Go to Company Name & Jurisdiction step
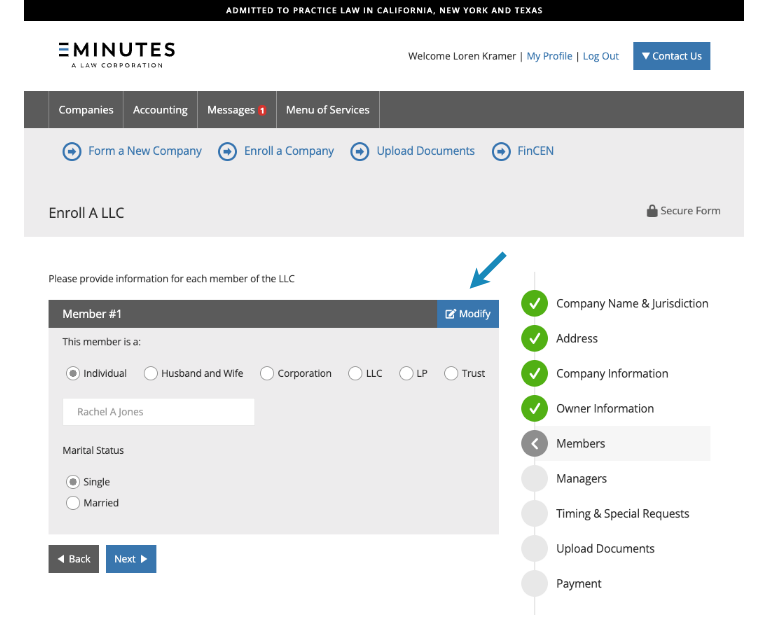This screenshot has height=643, width=768. pos(632,304)
